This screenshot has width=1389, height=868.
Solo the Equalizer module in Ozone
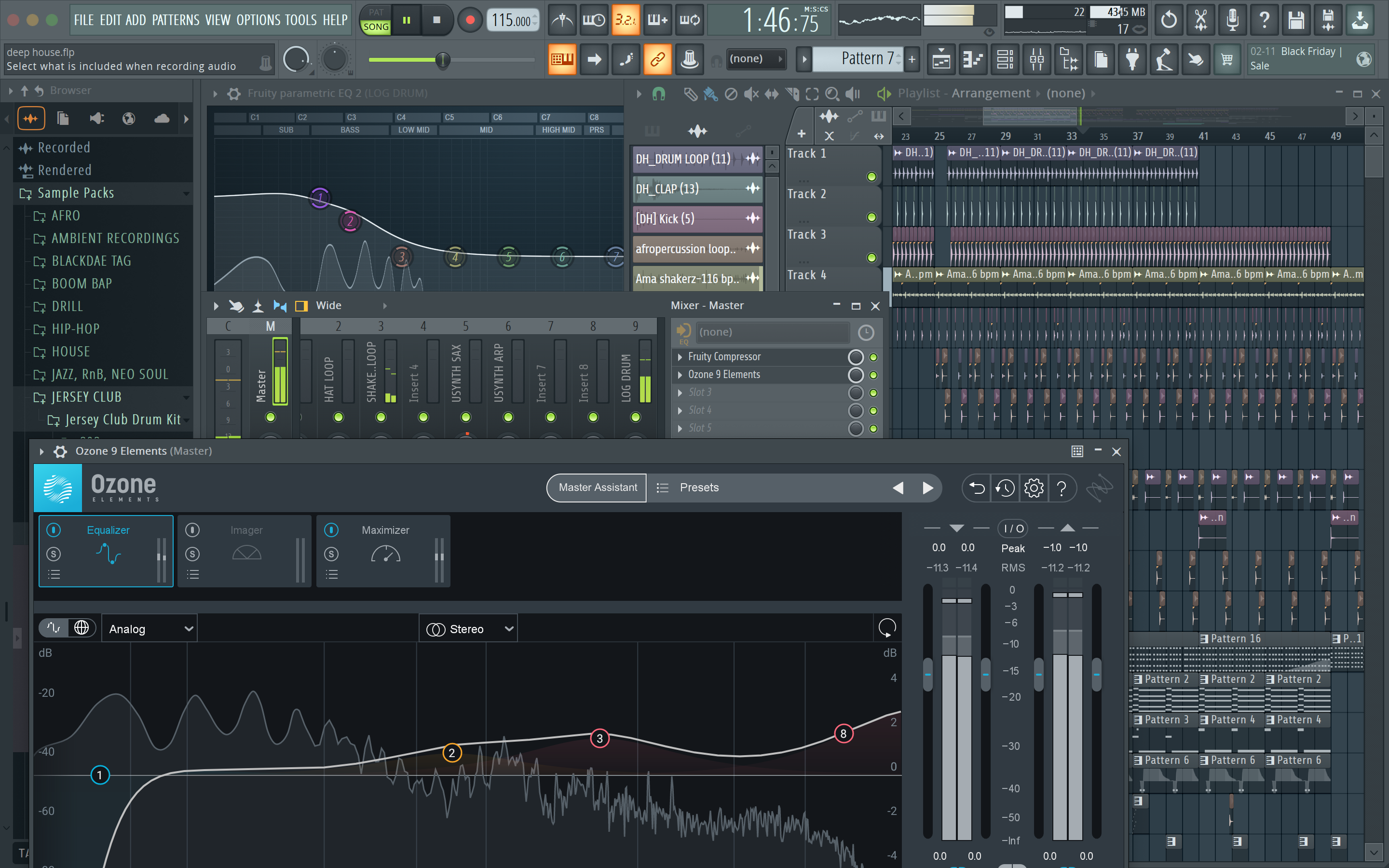click(x=54, y=554)
